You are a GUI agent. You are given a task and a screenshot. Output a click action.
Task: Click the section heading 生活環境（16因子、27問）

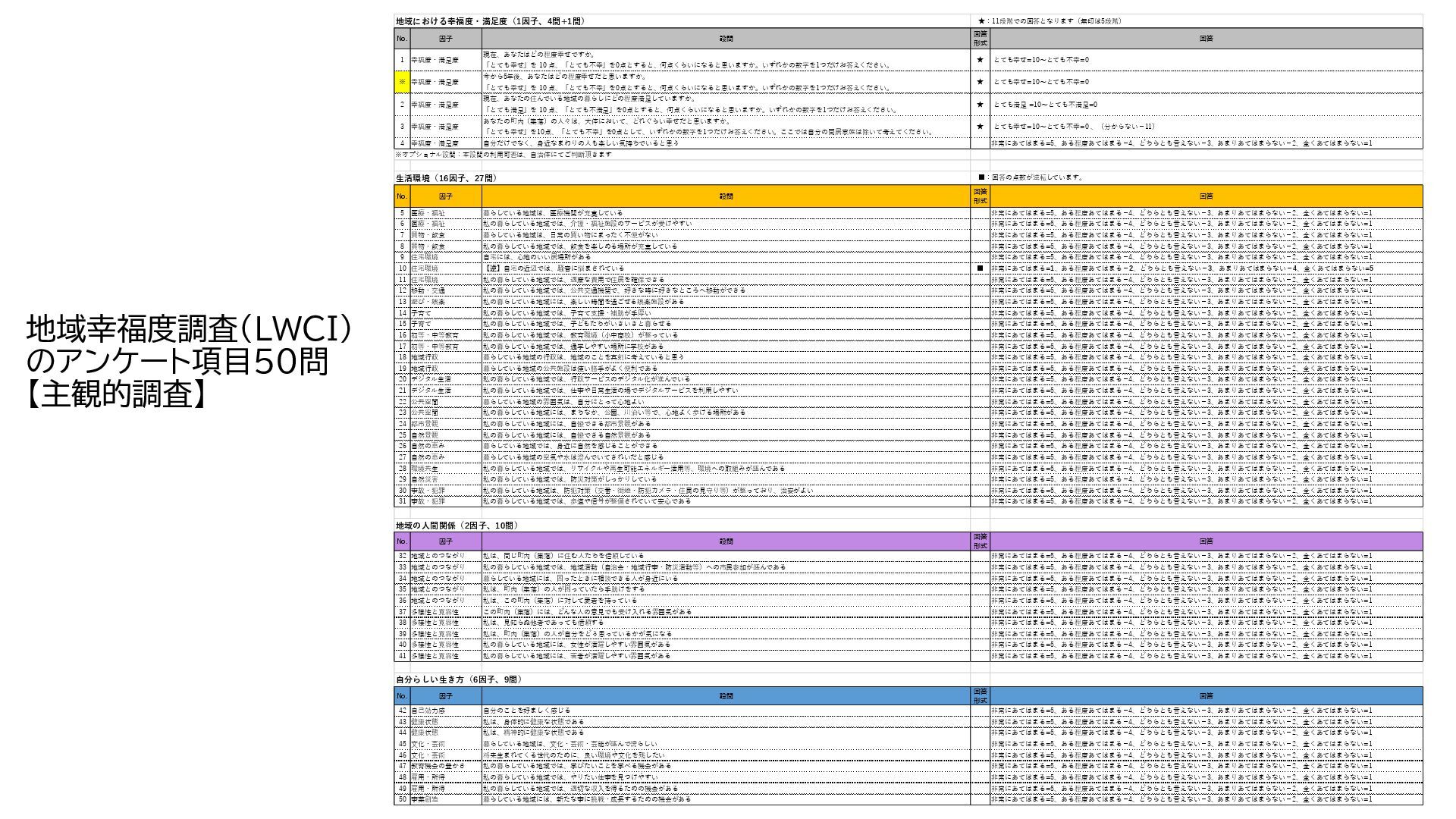[447, 178]
